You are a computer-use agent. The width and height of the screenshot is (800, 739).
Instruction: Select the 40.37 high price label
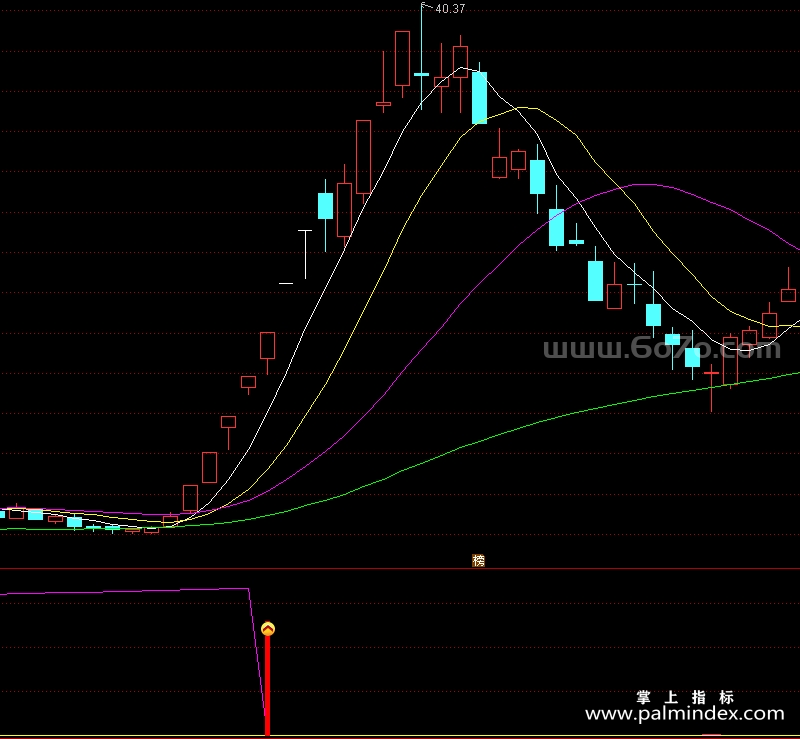[450, 9]
